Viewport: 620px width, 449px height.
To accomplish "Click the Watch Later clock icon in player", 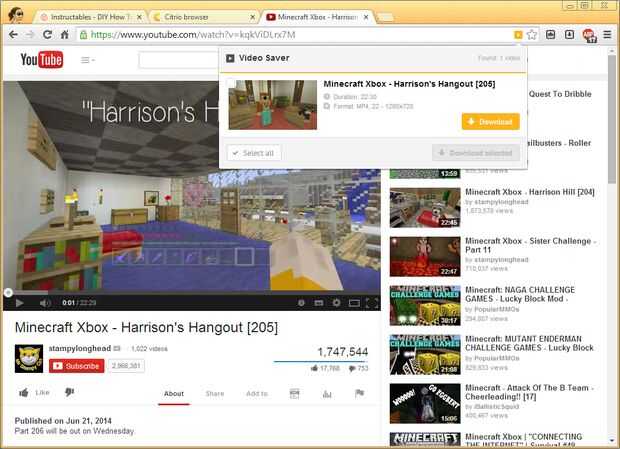I will point(301,303).
